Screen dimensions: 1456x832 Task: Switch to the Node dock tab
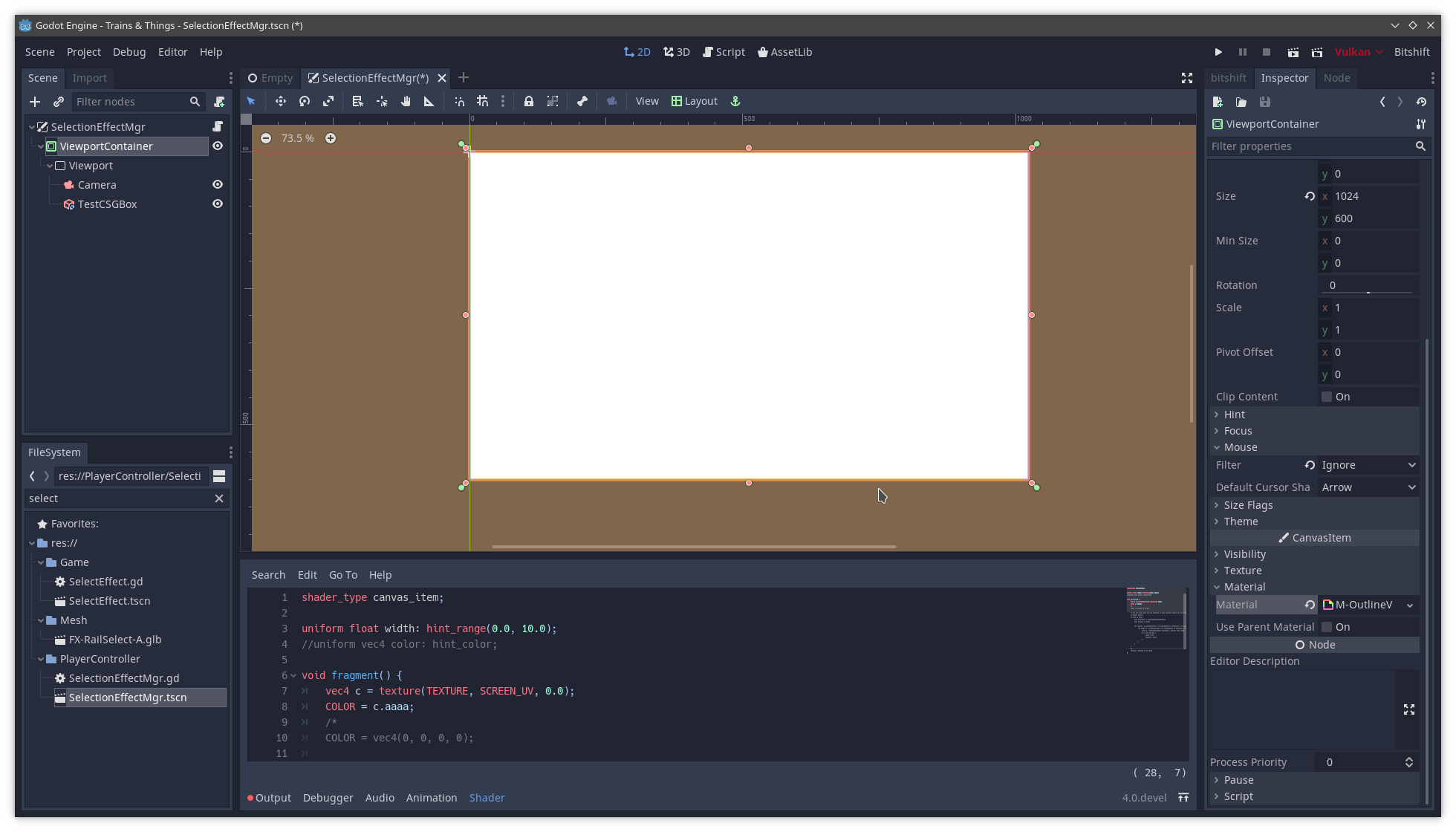coord(1336,78)
